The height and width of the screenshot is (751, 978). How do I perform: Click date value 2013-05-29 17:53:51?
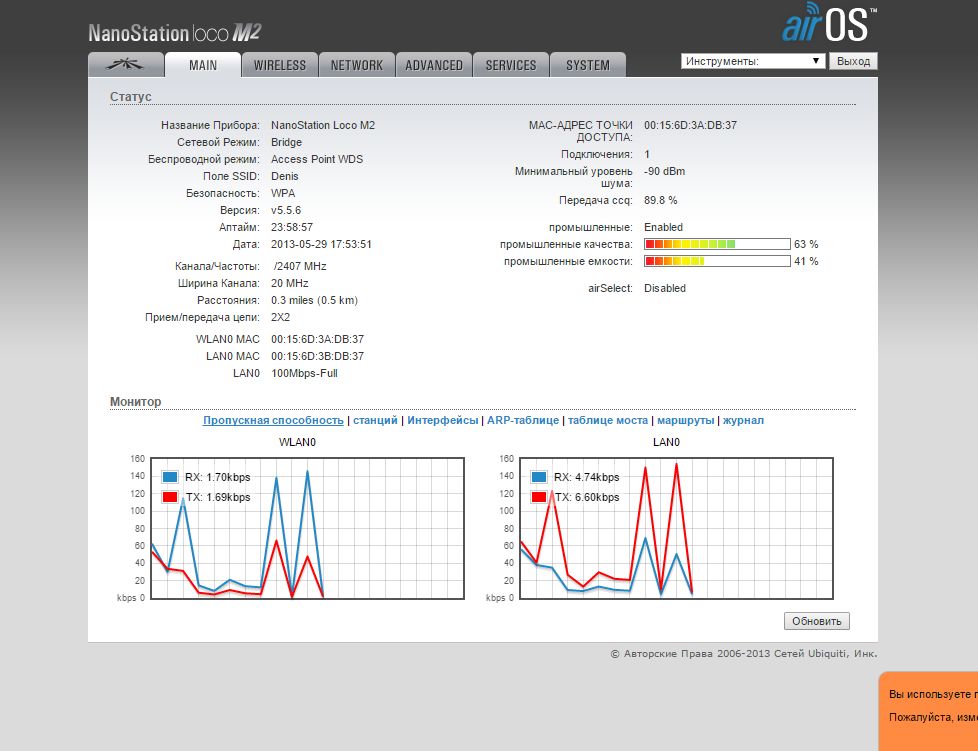point(321,245)
